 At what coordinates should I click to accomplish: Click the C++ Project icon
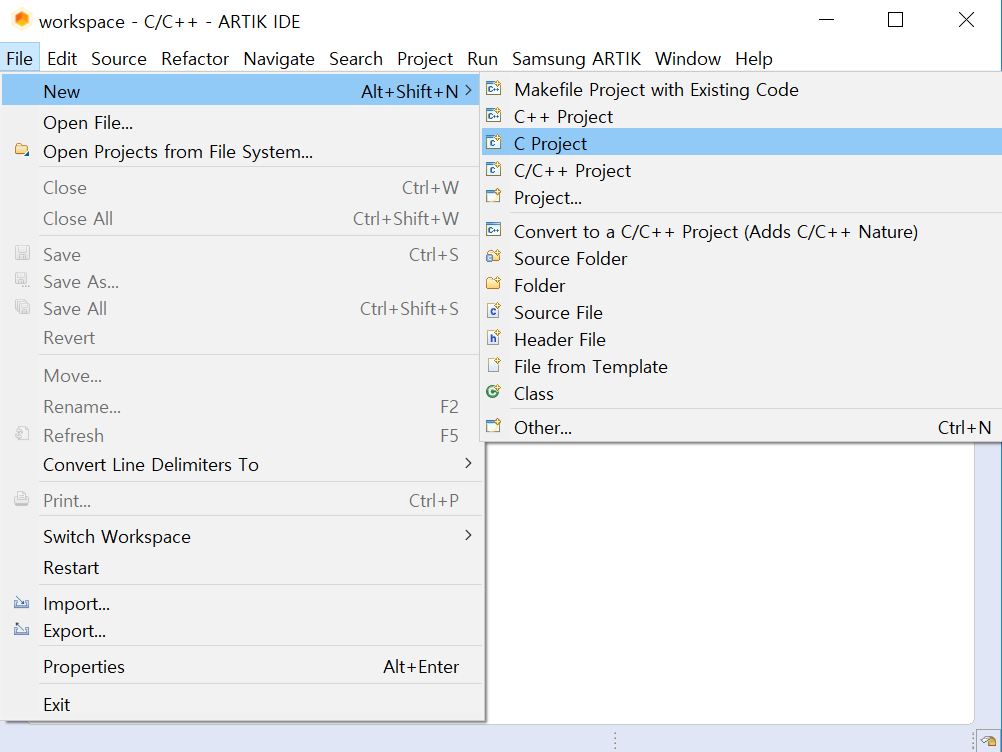point(493,115)
